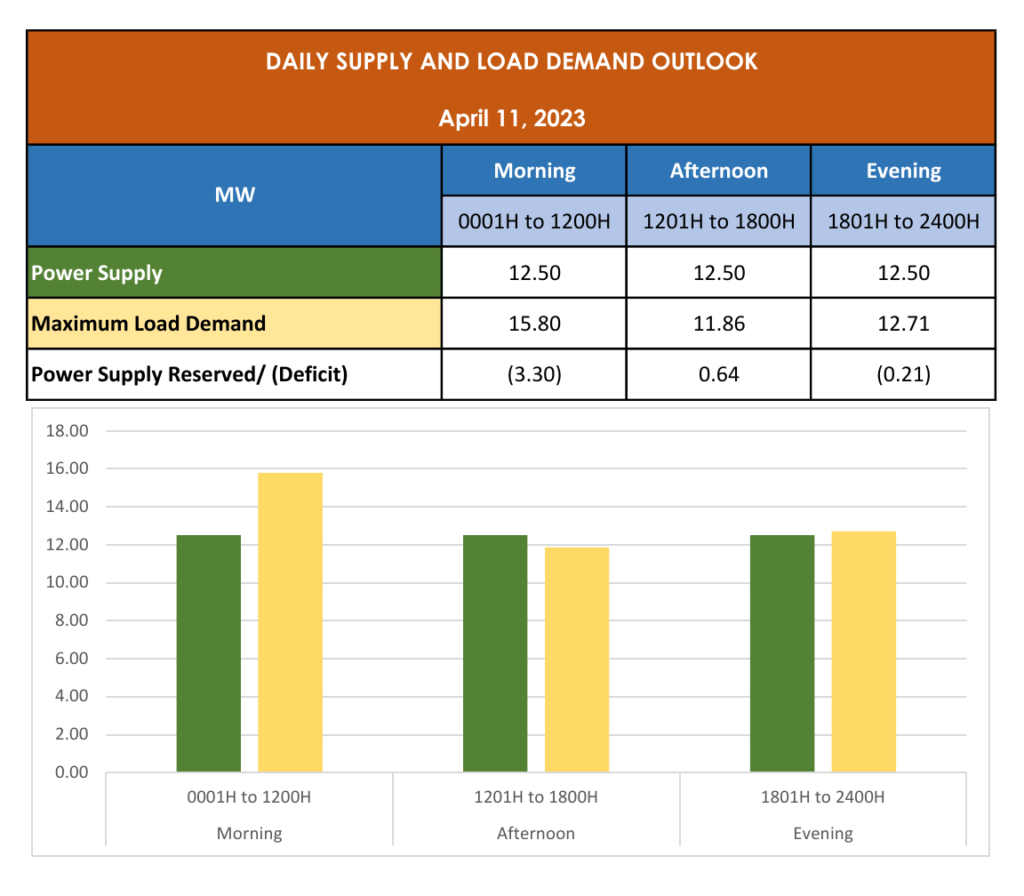Select the (3.30) morning deficit cell
The height and width of the screenshot is (896, 1024).
[x=534, y=375]
